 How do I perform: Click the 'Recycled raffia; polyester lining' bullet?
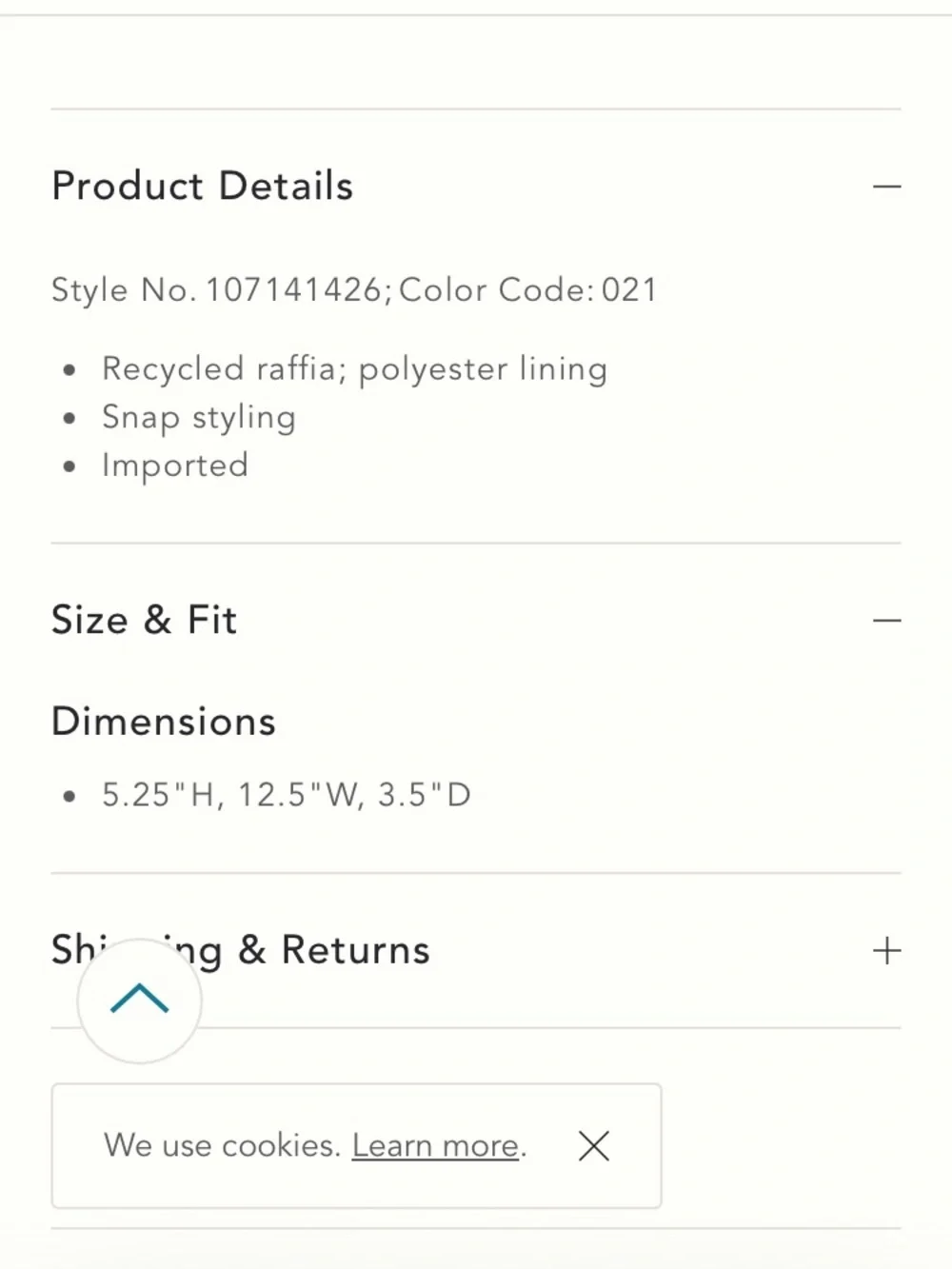pos(354,368)
